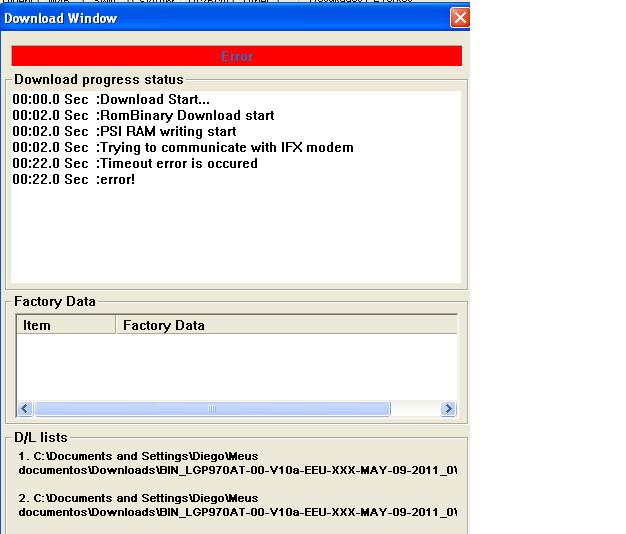Close the Download Window dialog

pos(460,18)
